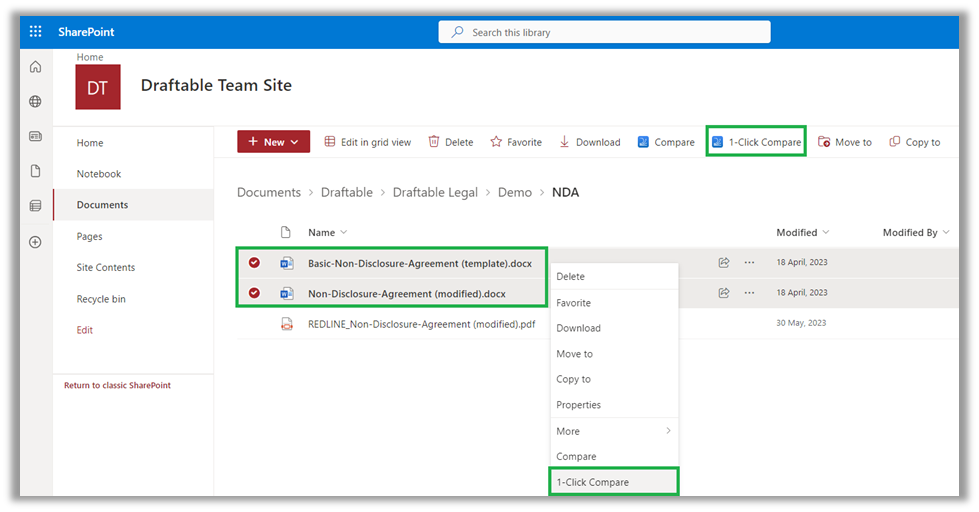Choose Favorite in the context menu
This screenshot has width=979, height=512.
click(614, 303)
